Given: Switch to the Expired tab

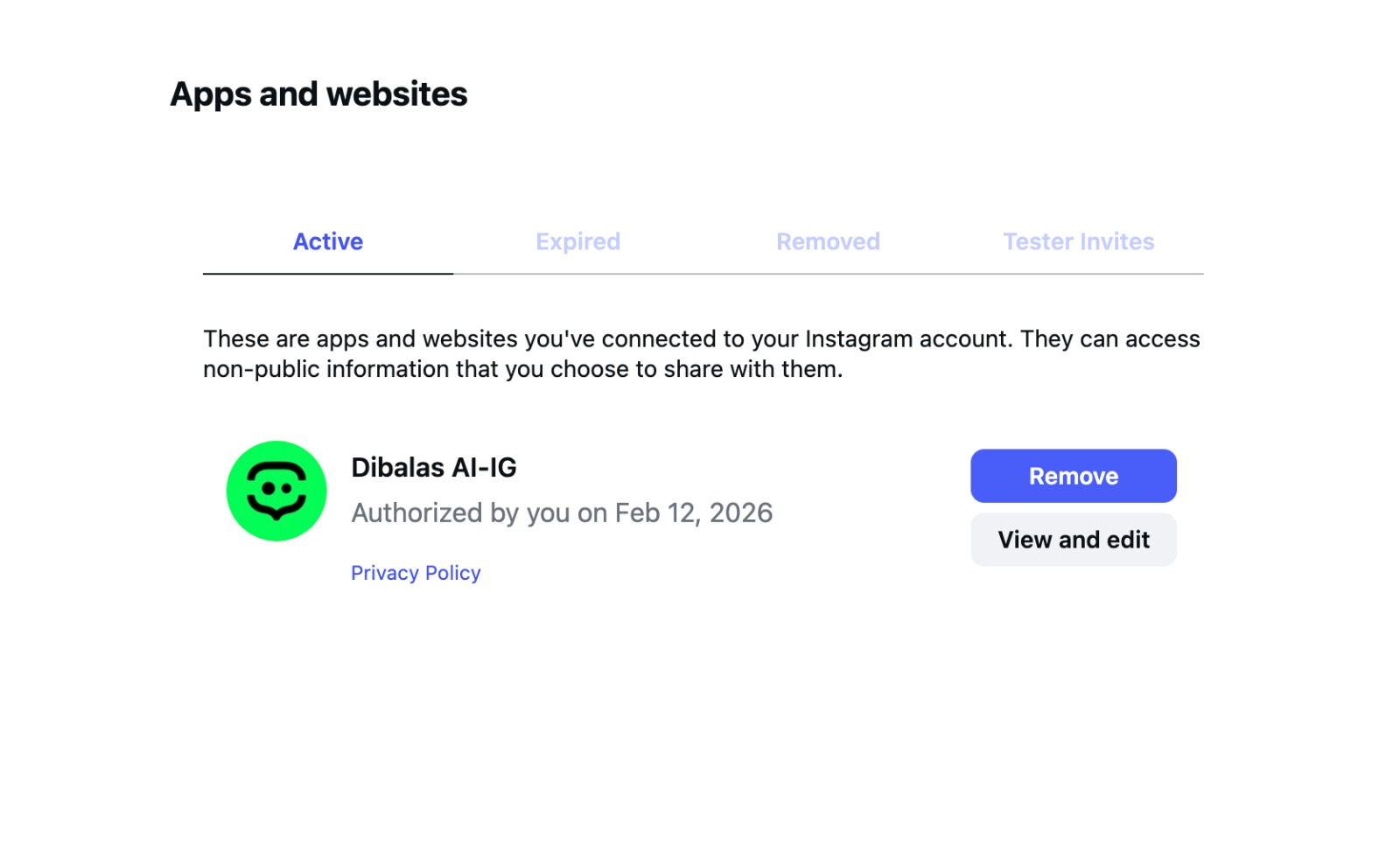Looking at the screenshot, I should pos(577,241).
